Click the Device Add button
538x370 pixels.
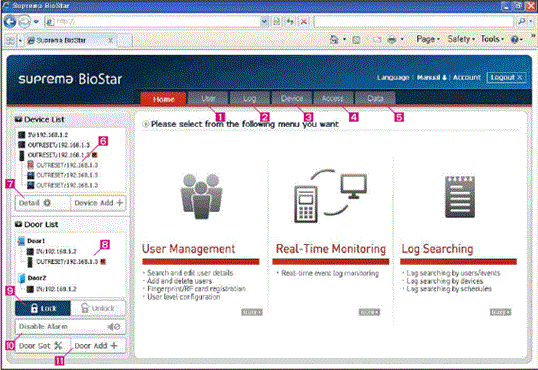(98, 203)
